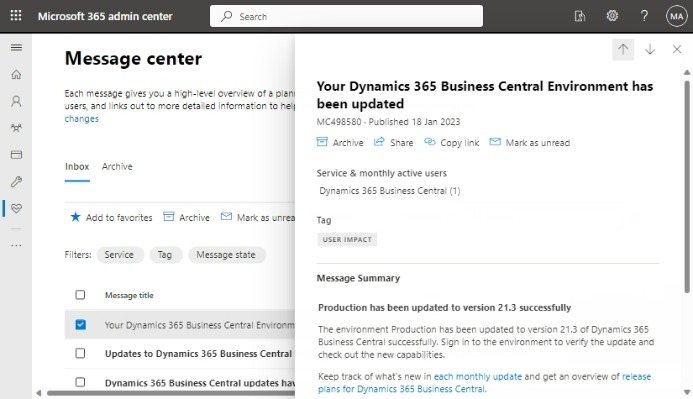
Task: Open the MA account avatar
Action: 677,16
